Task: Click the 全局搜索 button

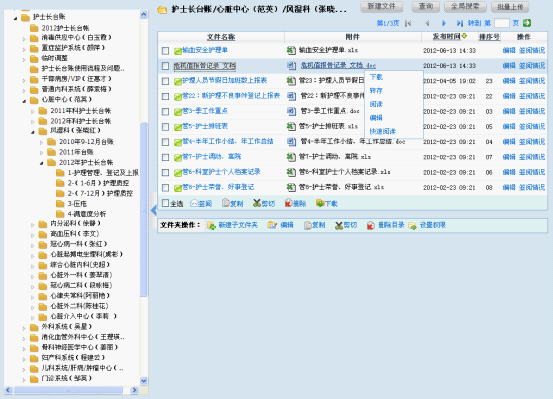Action: (x=465, y=6)
